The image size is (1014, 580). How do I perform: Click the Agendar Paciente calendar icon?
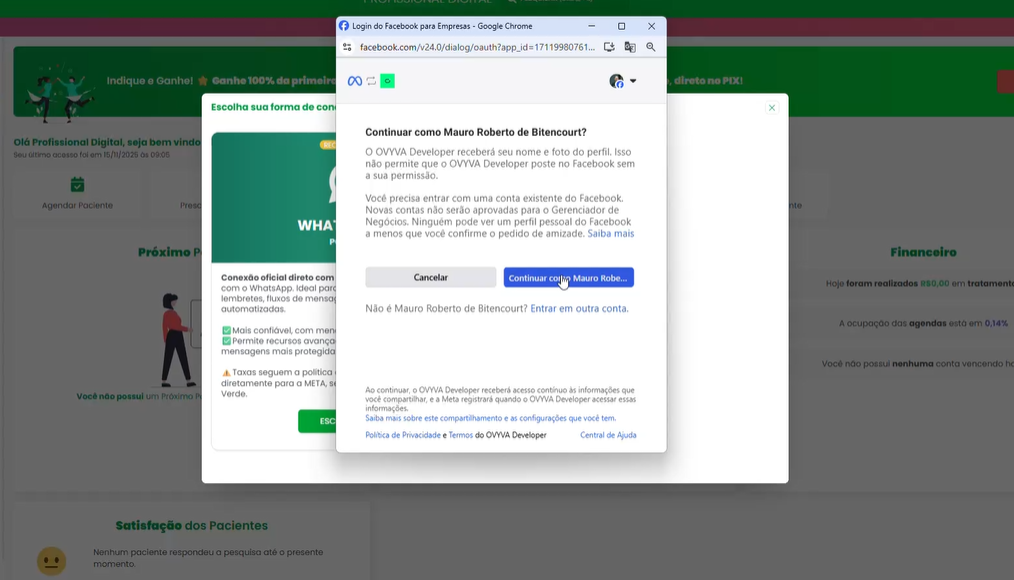coord(77,185)
